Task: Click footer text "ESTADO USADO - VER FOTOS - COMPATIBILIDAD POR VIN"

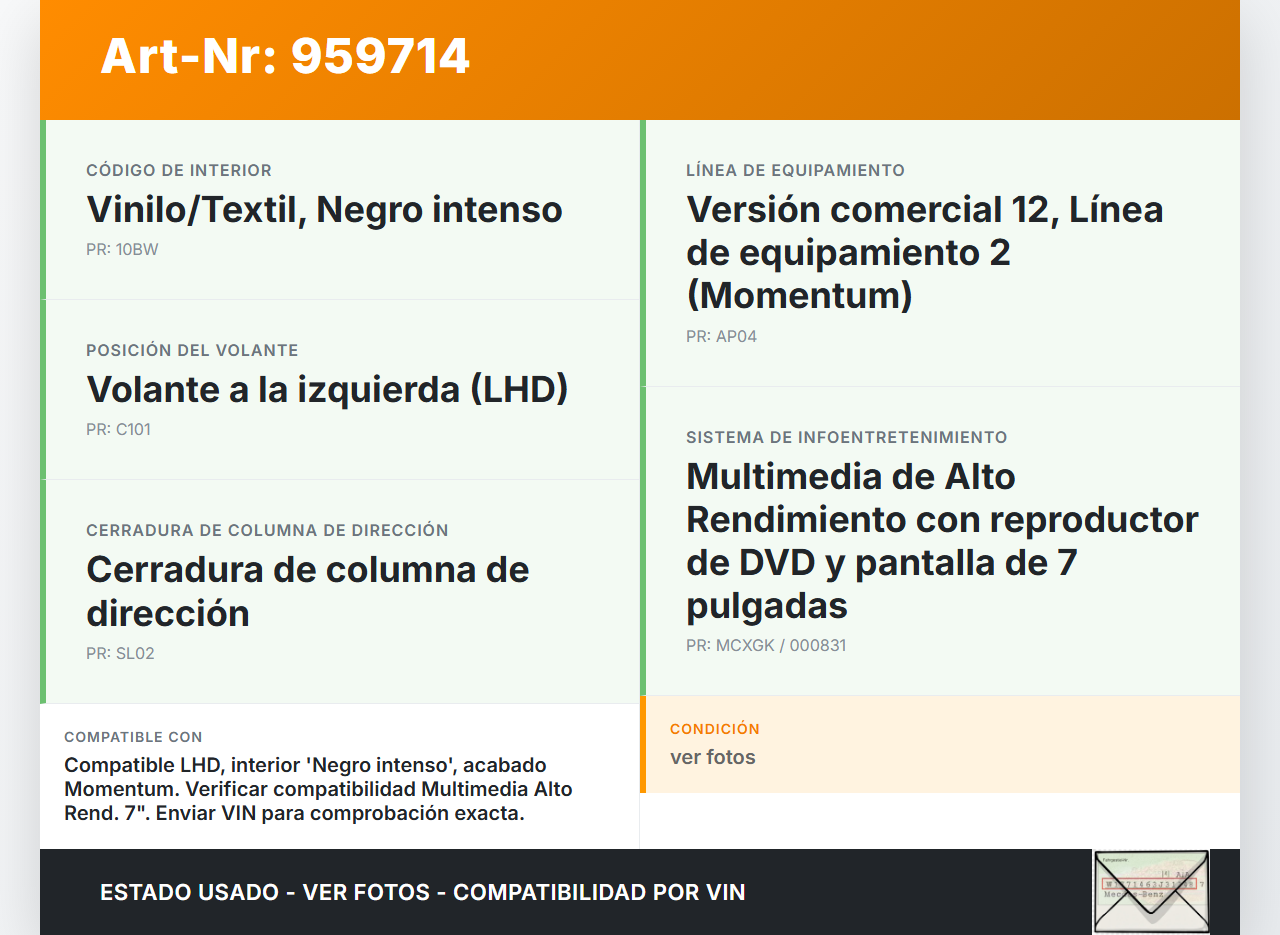Action: point(423,892)
